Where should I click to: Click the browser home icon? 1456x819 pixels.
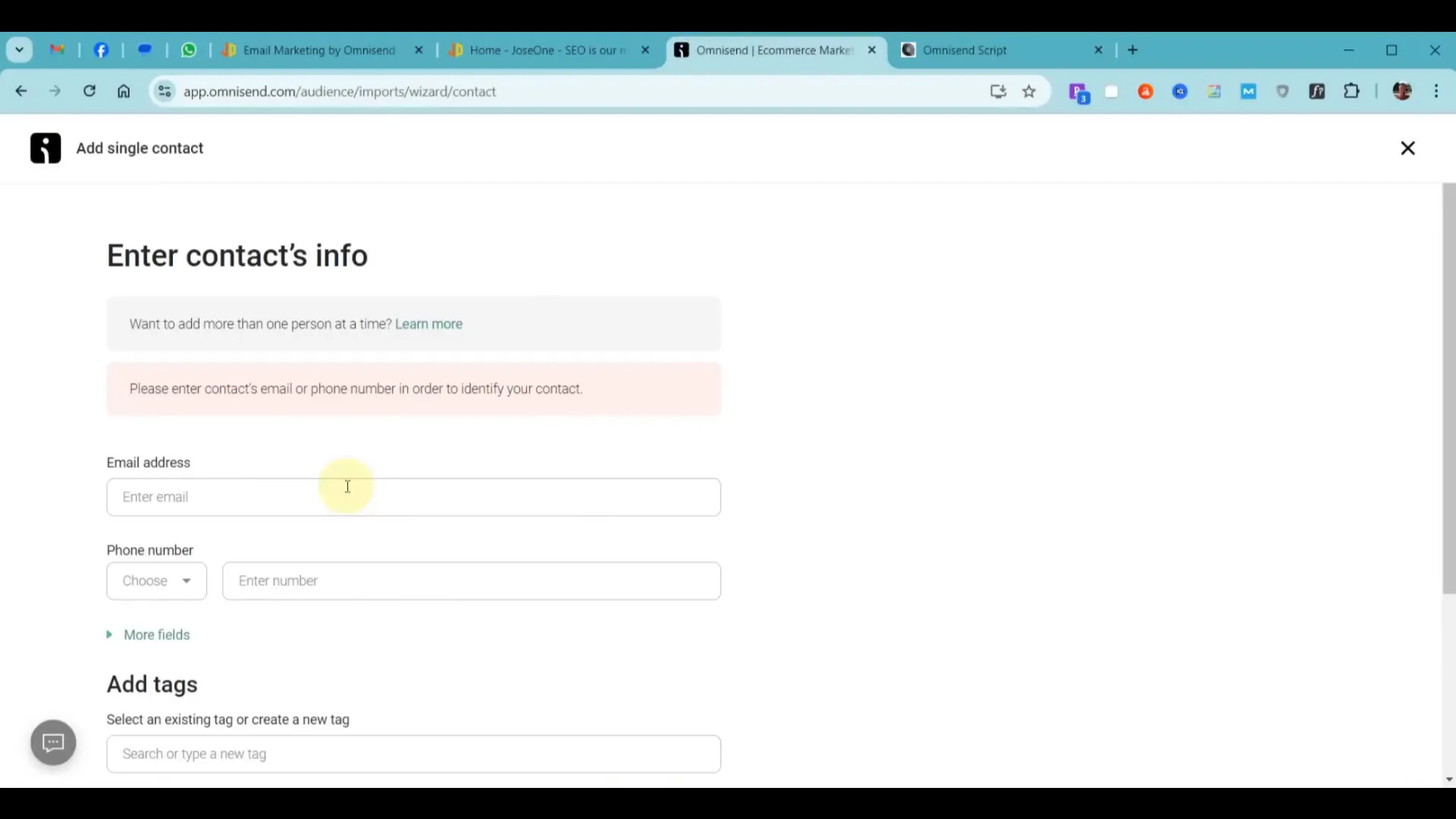[124, 92]
